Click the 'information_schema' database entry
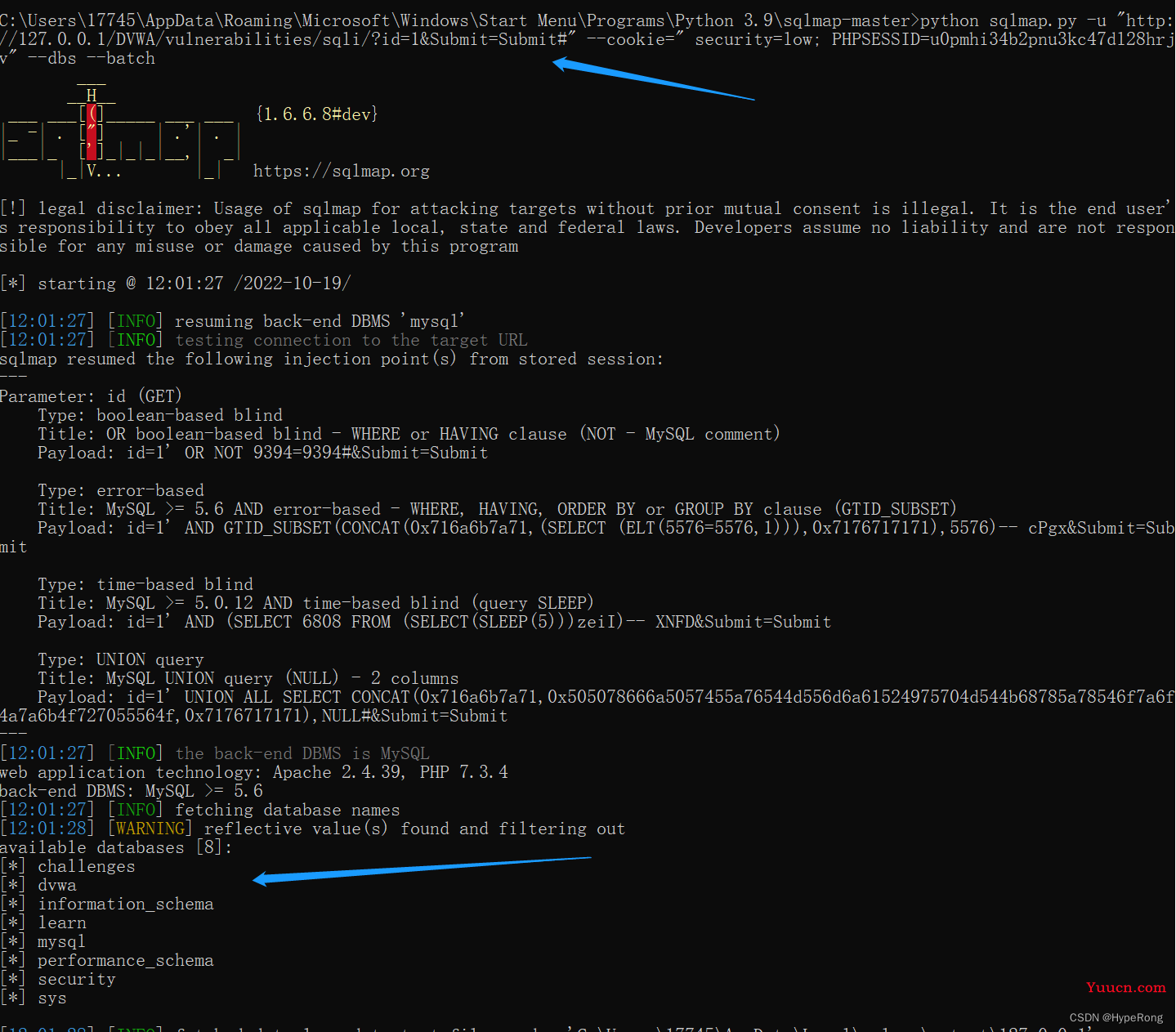 [126, 904]
